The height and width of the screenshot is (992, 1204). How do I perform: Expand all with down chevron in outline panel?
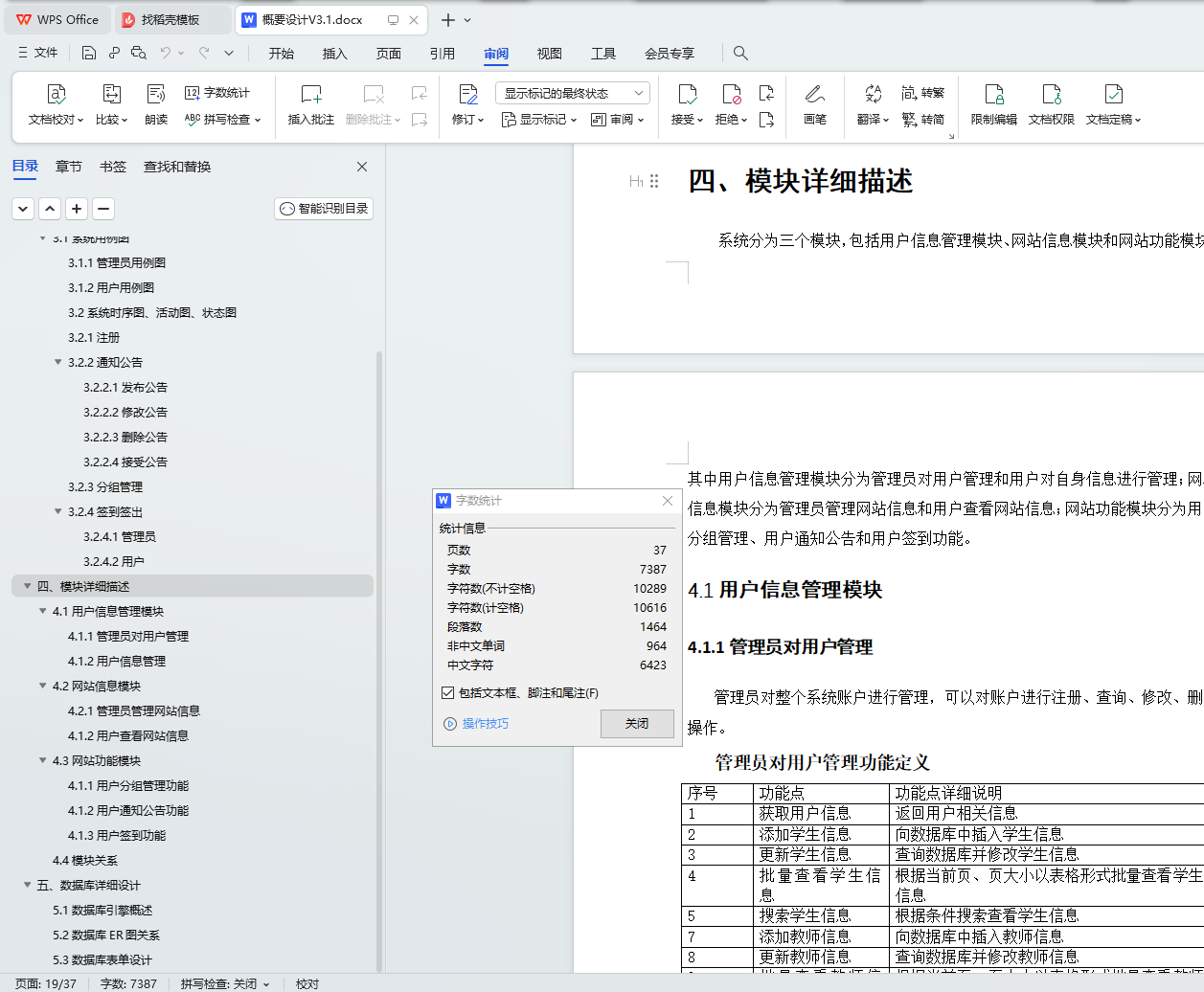(23, 208)
